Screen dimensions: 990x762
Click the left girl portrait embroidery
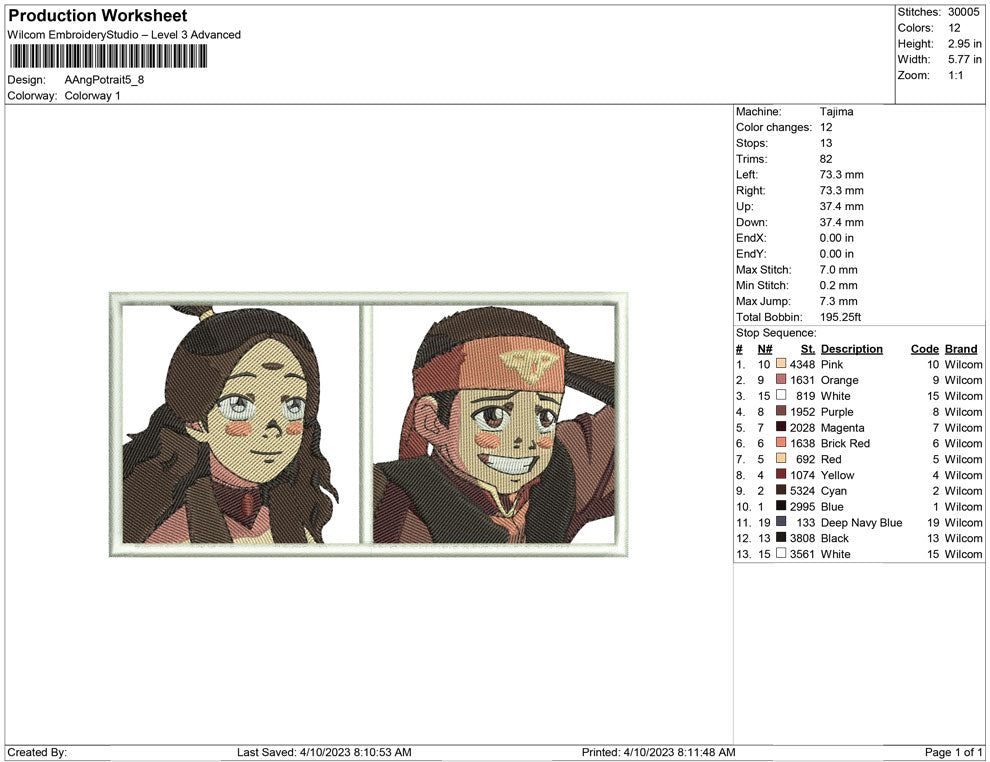tap(230, 424)
